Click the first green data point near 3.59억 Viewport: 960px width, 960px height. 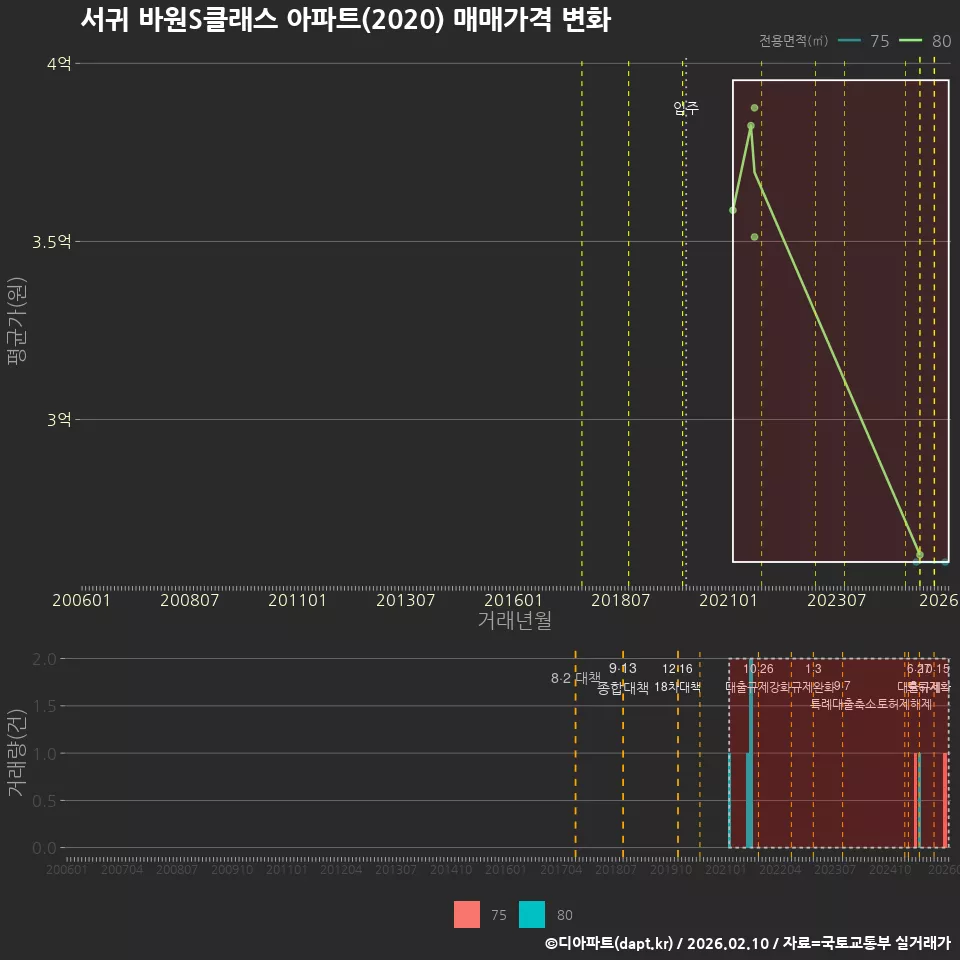pos(733,210)
